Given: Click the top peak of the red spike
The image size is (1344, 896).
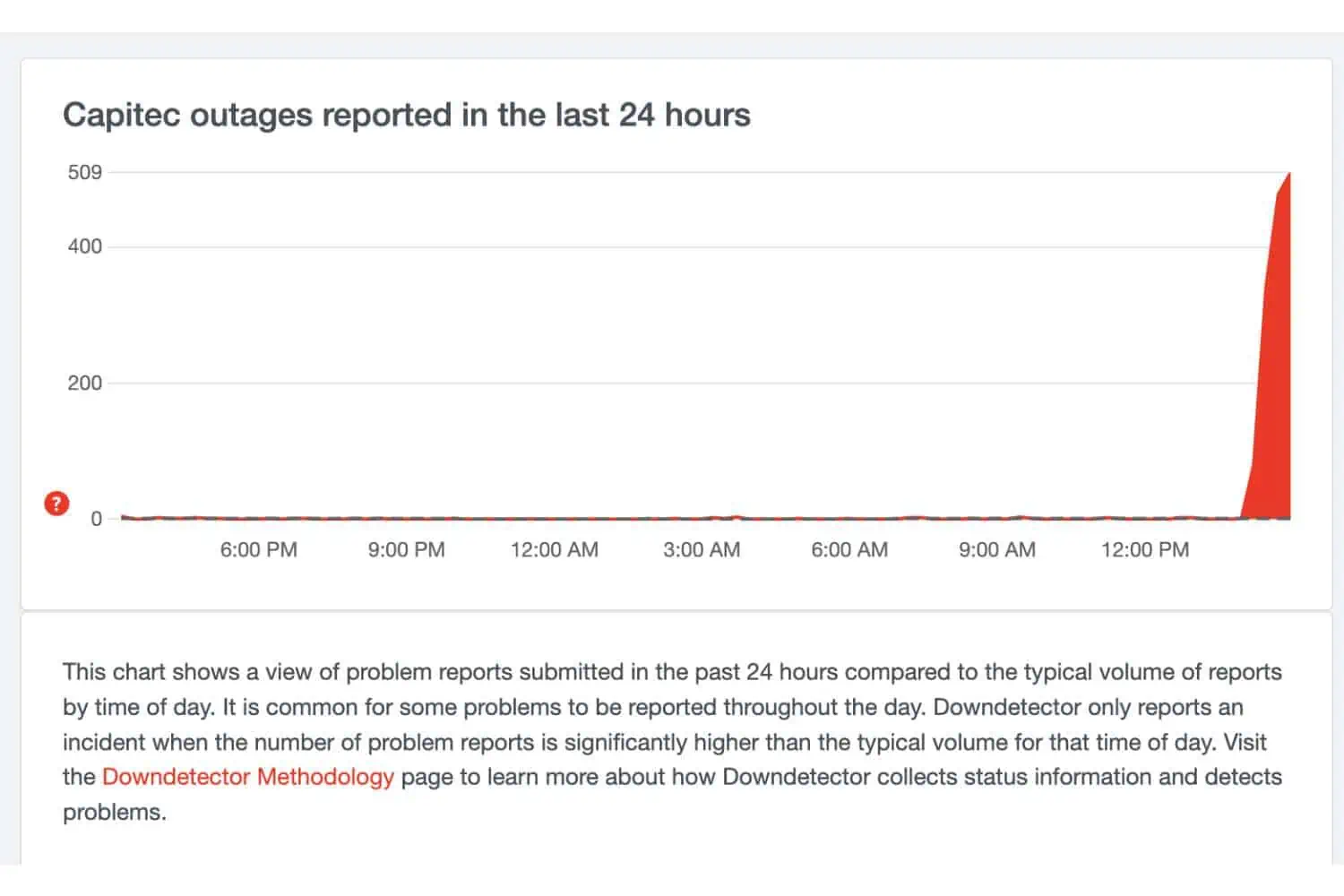Looking at the screenshot, I should (1288, 175).
